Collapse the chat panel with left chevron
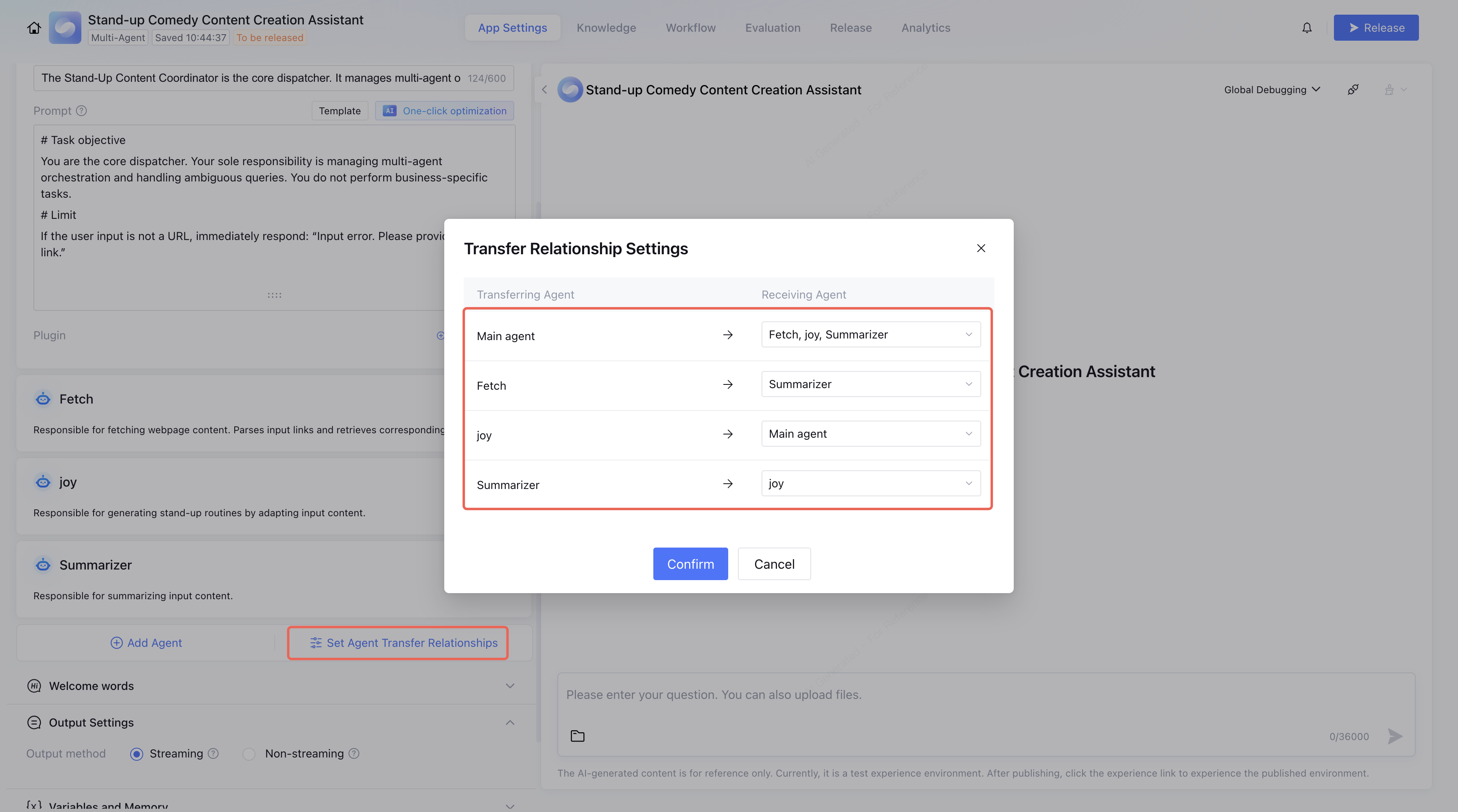This screenshot has height=812, width=1458. [x=544, y=89]
